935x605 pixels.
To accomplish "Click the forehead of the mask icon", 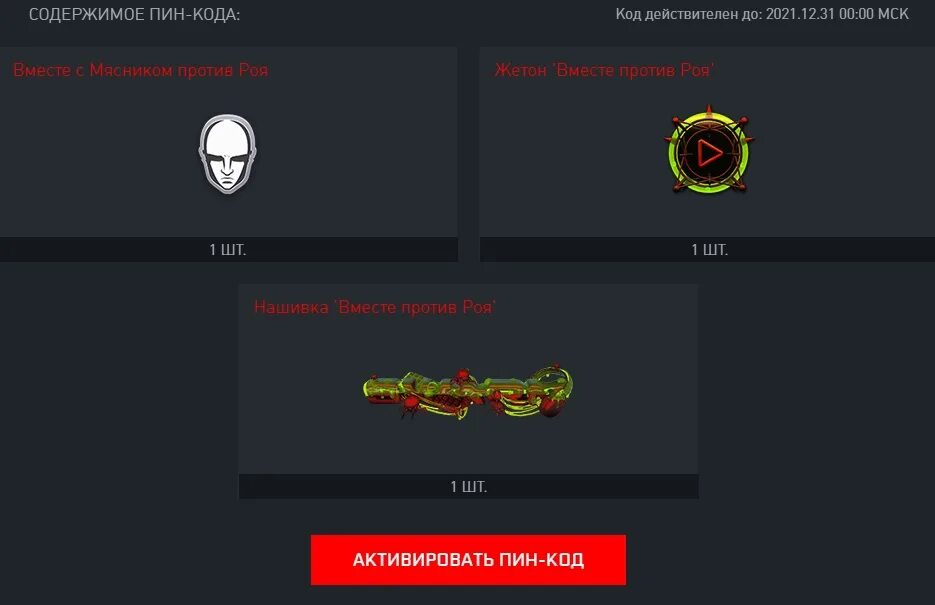I will click(x=227, y=134).
